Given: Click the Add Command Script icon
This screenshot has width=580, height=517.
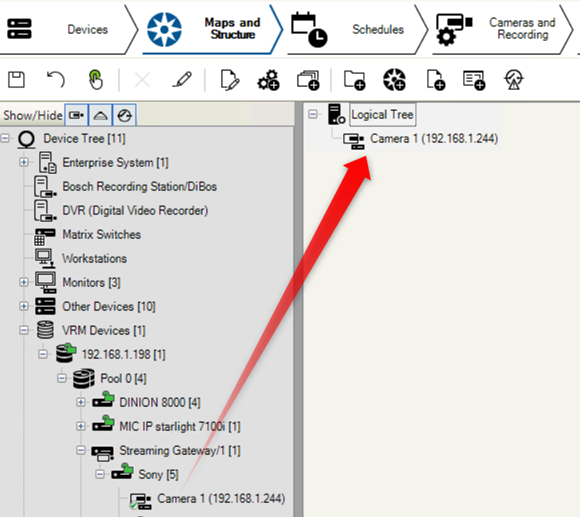Looking at the screenshot, I should click(474, 80).
